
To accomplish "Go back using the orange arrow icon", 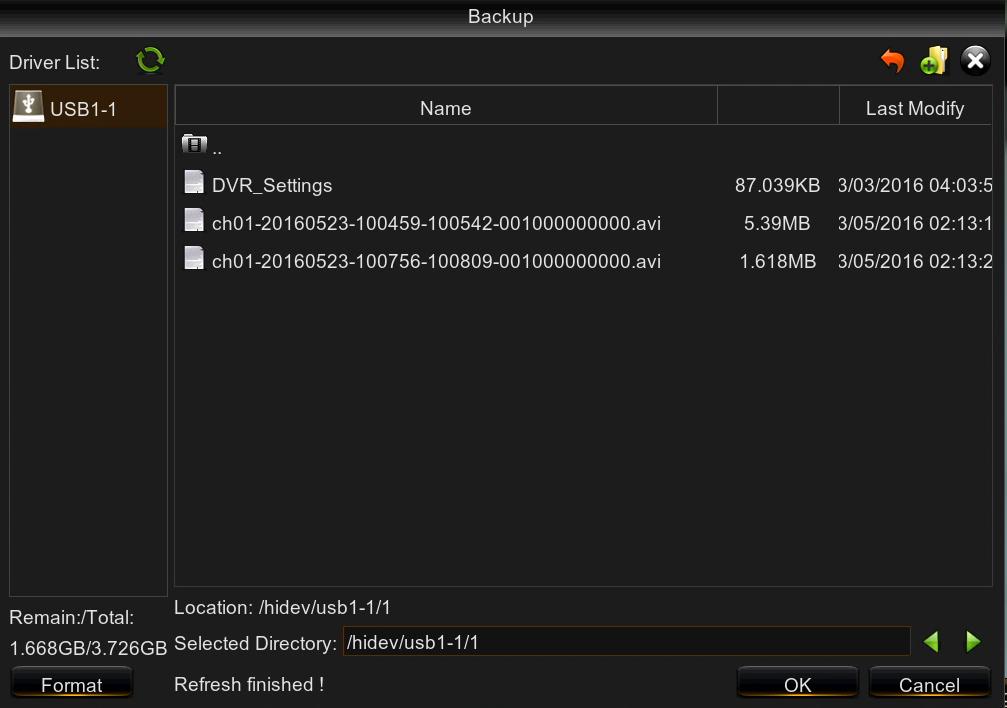I will [892, 61].
